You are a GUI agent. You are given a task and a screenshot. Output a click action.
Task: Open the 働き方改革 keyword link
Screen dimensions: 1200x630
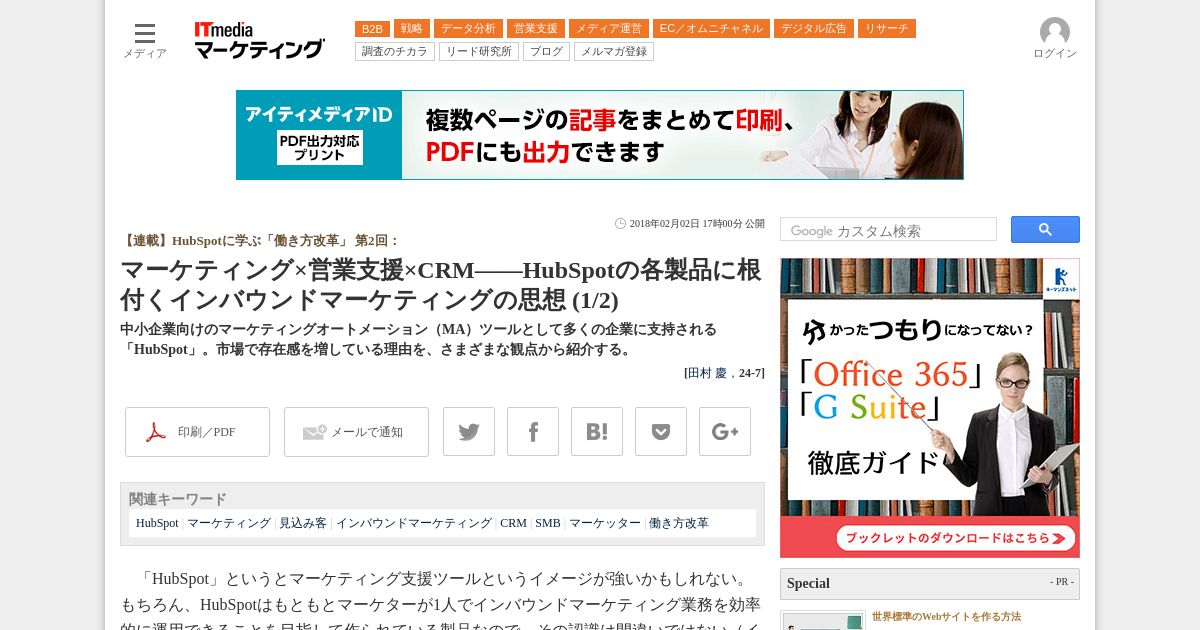click(679, 523)
